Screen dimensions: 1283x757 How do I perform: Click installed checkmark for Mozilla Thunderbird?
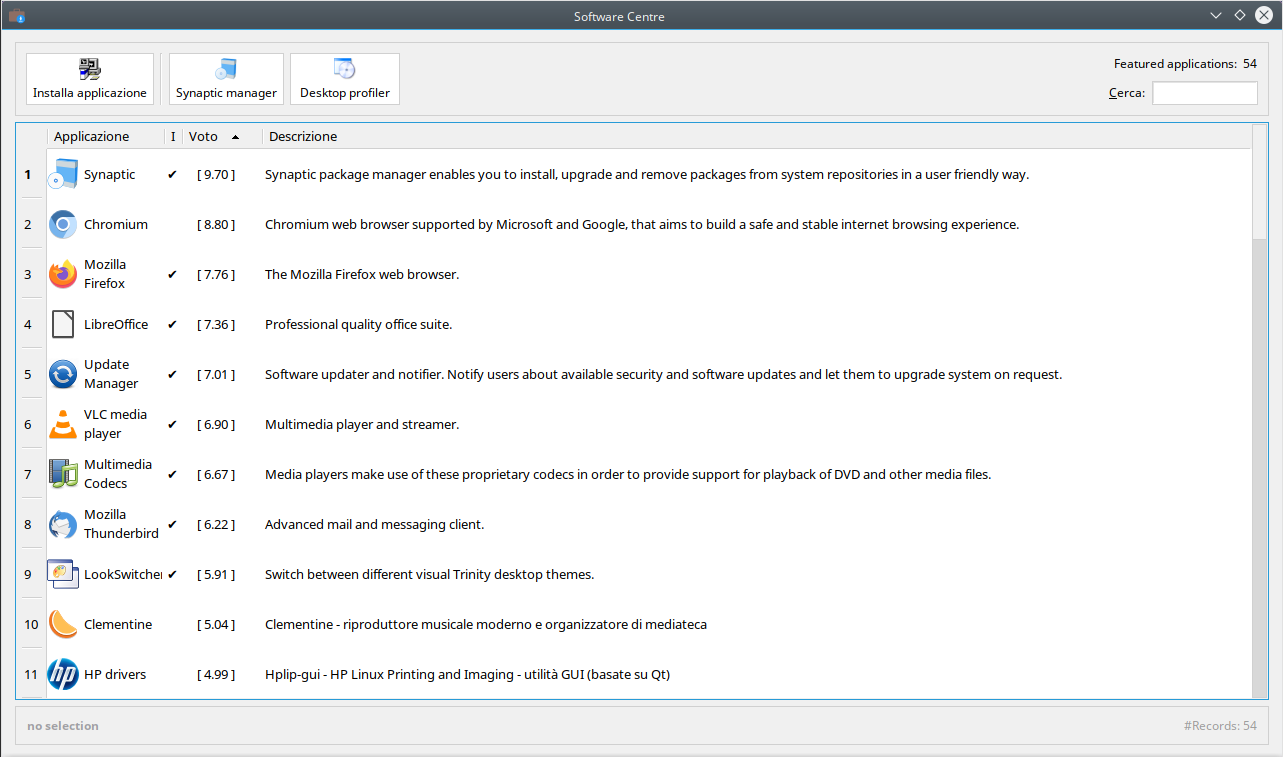(x=172, y=524)
